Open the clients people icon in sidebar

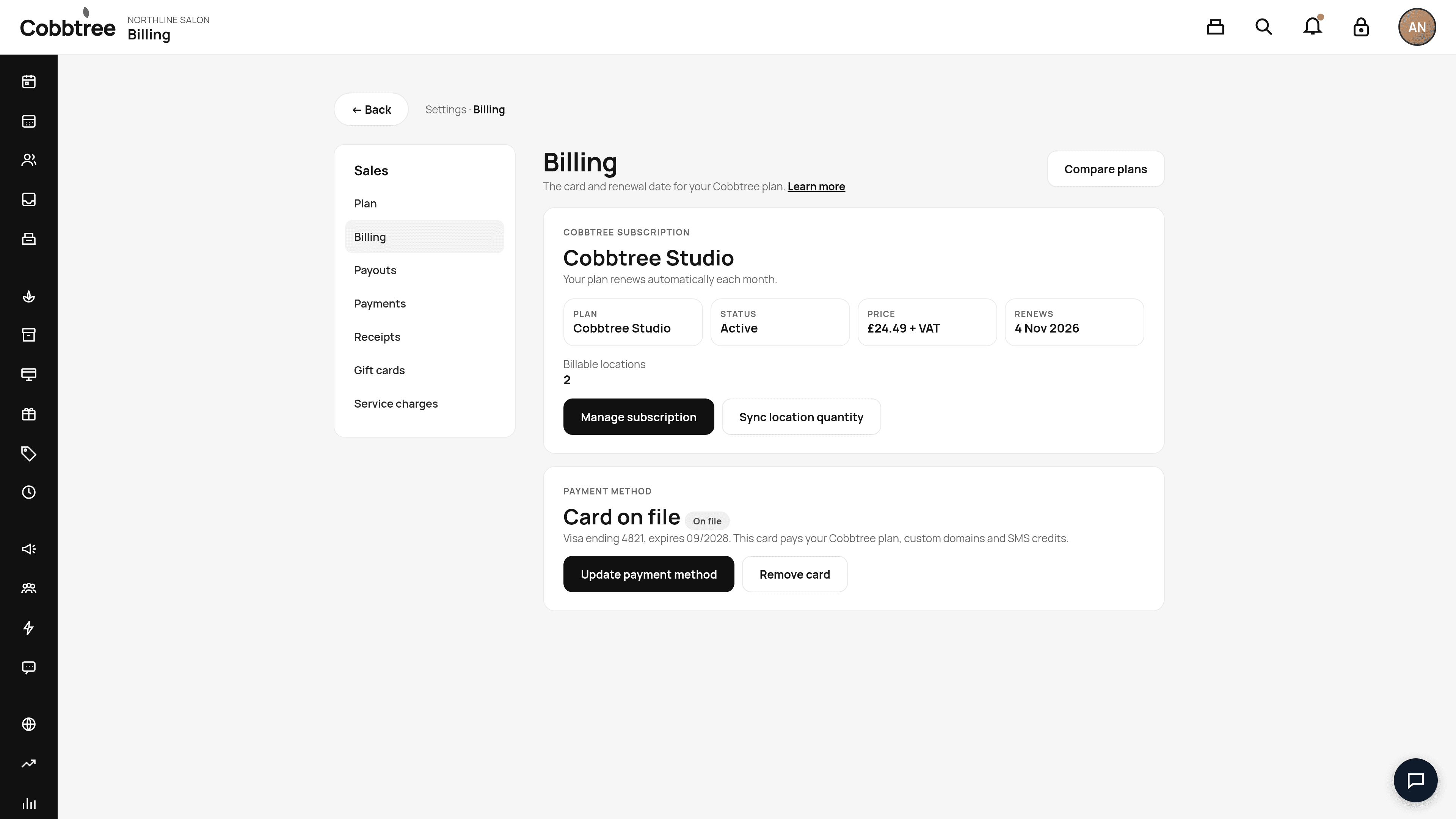[29, 160]
